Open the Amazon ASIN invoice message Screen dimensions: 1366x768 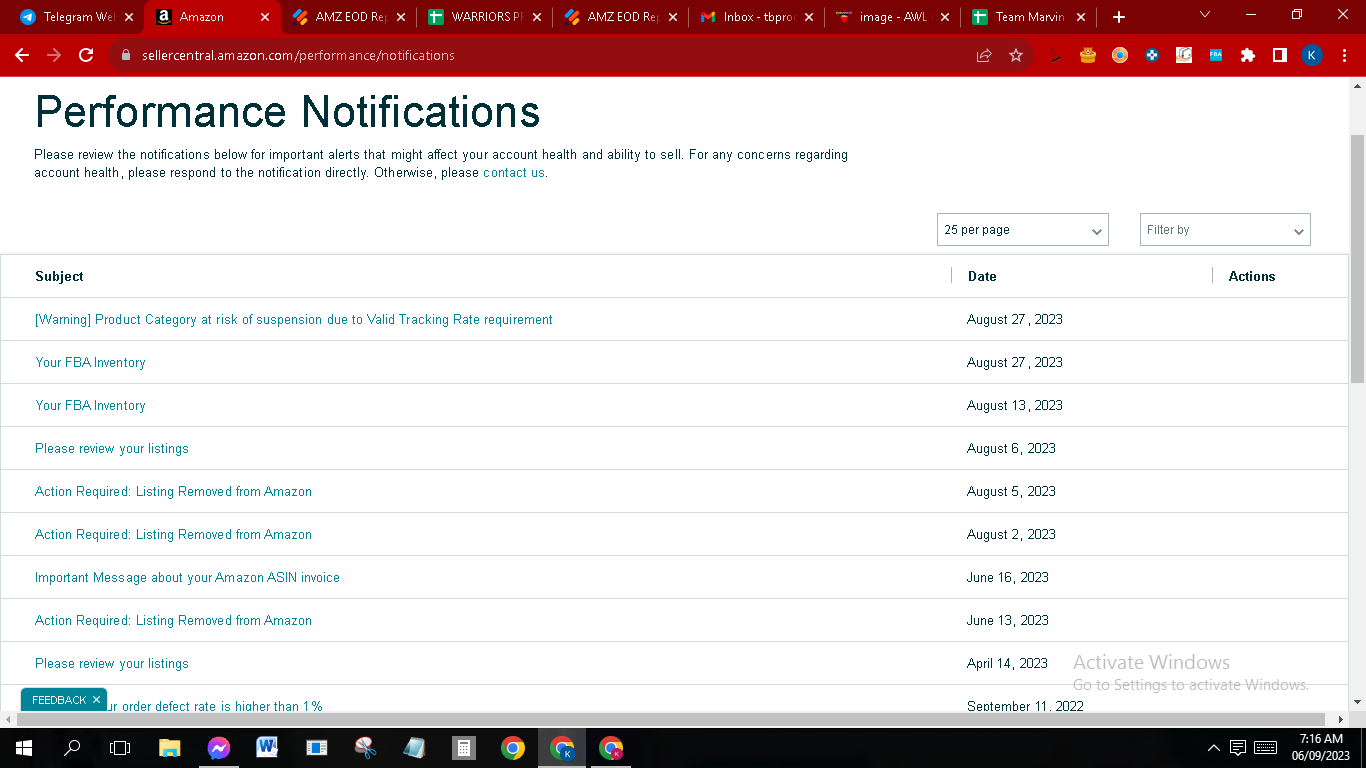click(x=187, y=578)
